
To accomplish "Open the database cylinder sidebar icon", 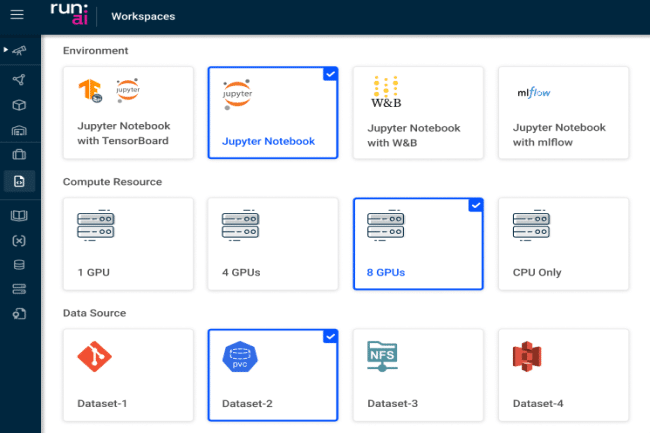I will 19,265.
